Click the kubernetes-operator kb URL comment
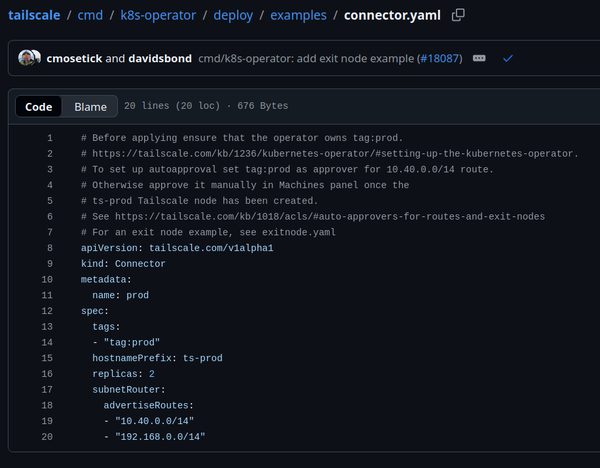The width and height of the screenshot is (600, 468). click(x=330, y=153)
